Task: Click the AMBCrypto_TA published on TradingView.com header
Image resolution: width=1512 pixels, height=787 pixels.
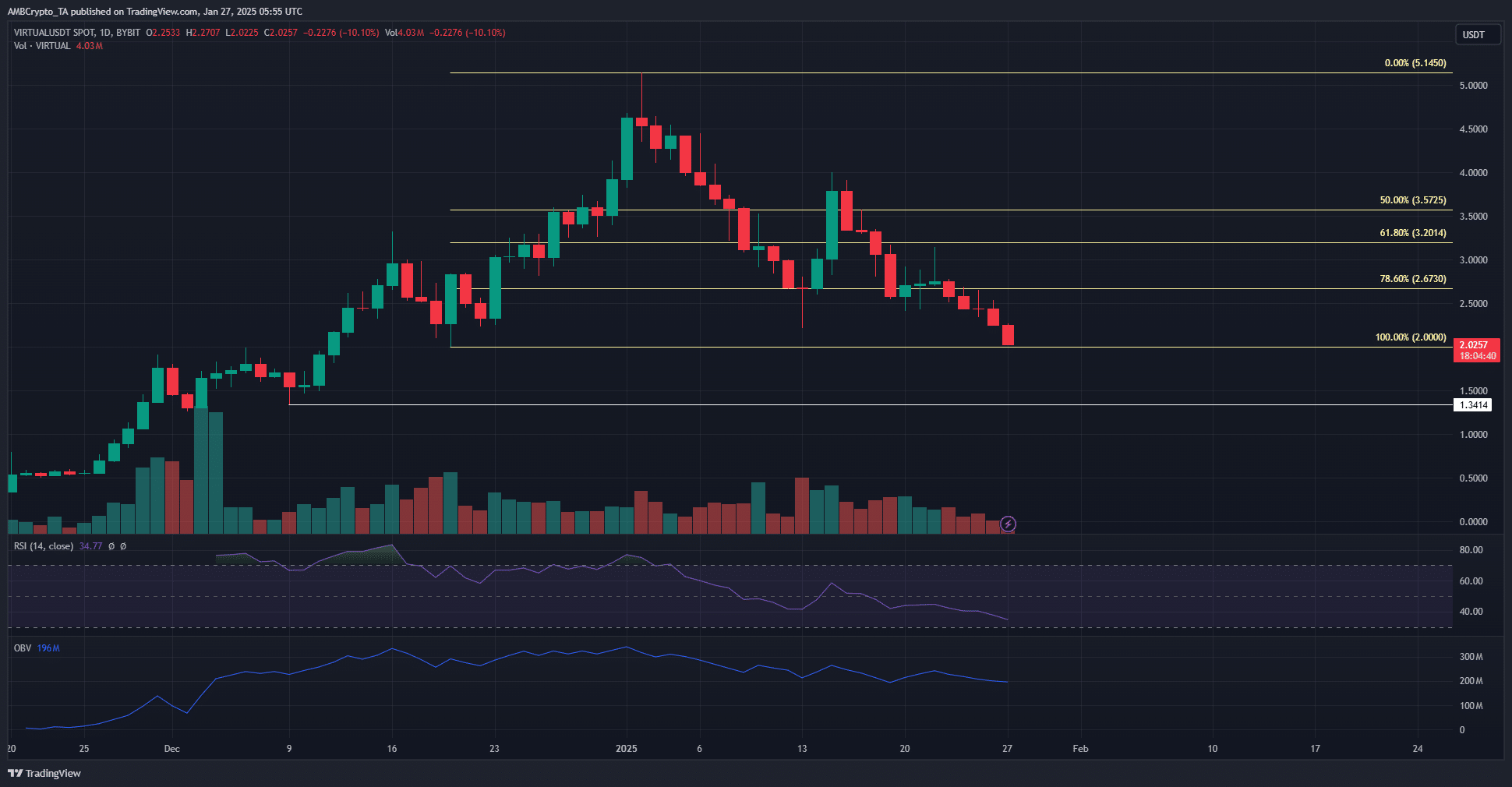Action: coord(154,11)
